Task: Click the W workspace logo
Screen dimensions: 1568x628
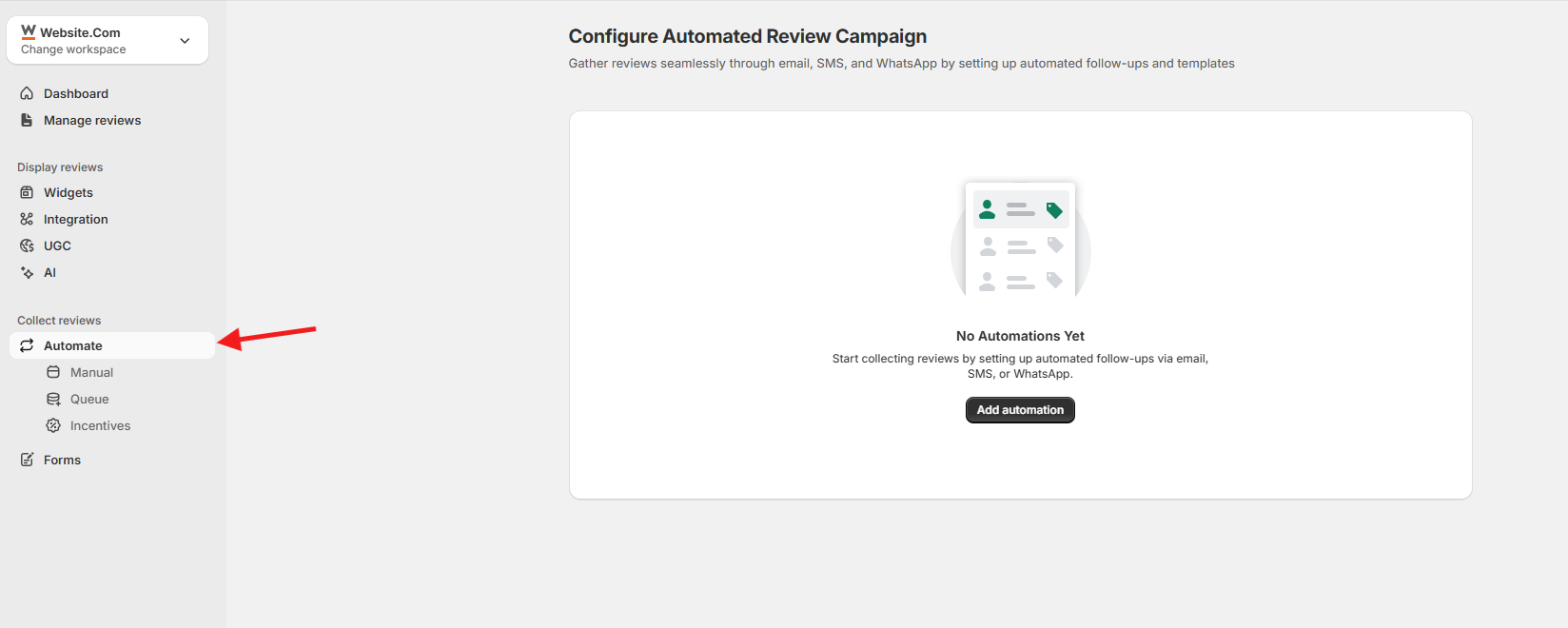Action: (x=29, y=31)
